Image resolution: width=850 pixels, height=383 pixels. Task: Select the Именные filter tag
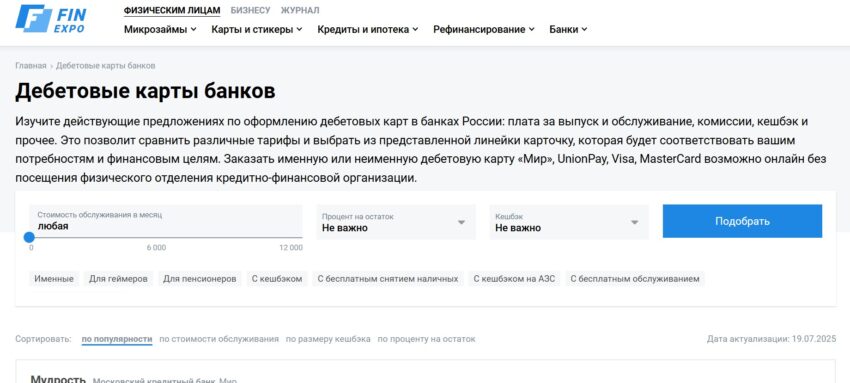tap(54, 279)
